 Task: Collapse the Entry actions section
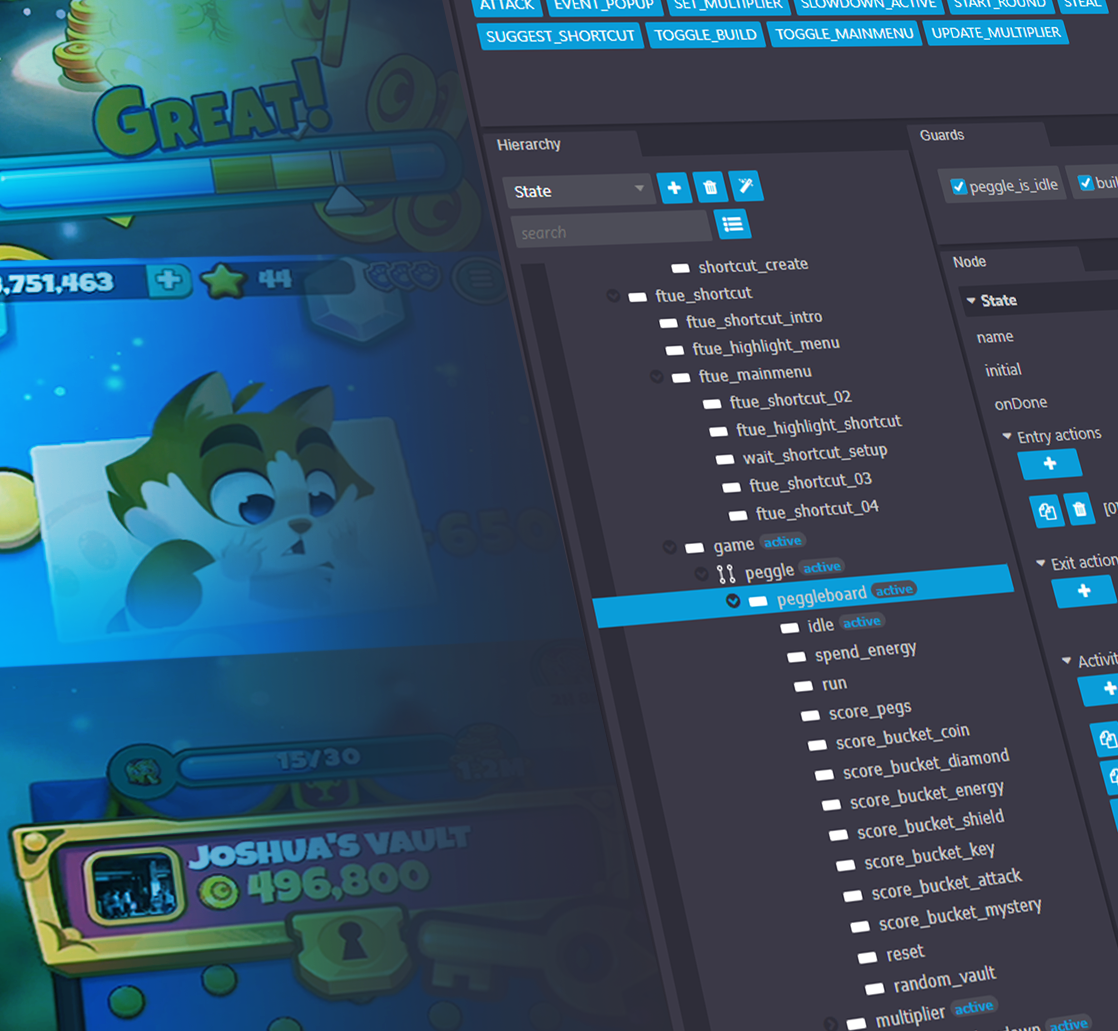point(1007,437)
